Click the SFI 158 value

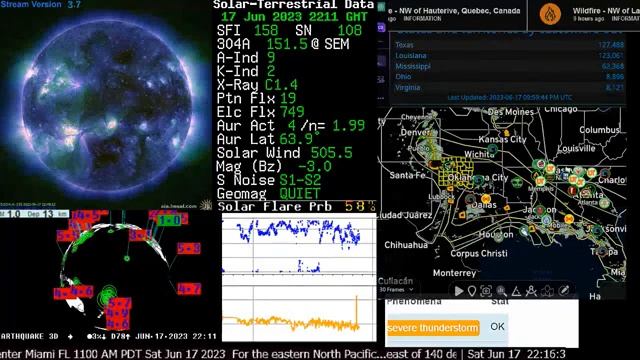click(x=266, y=30)
